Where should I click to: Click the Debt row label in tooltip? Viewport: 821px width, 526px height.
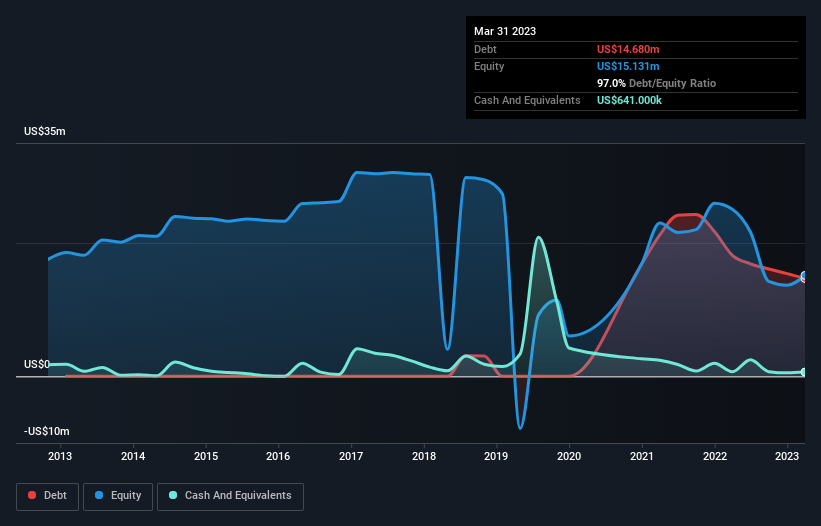click(485, 49)
